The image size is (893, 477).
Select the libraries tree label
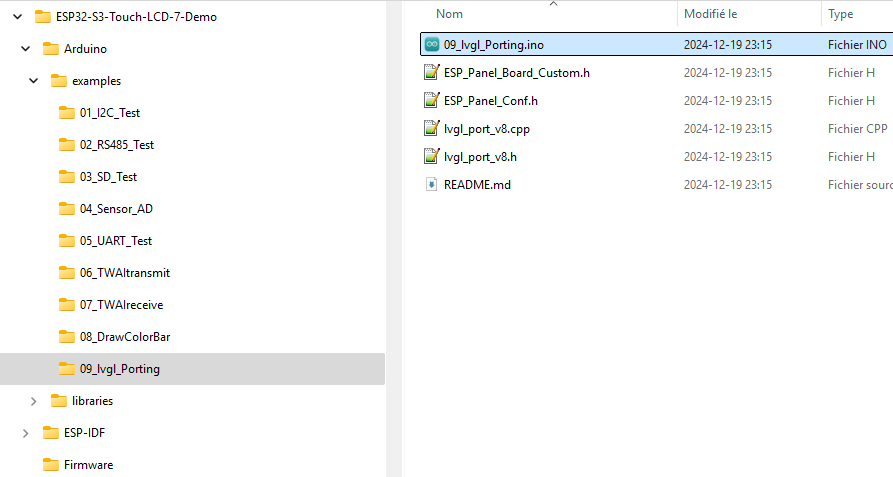(92, 401)
